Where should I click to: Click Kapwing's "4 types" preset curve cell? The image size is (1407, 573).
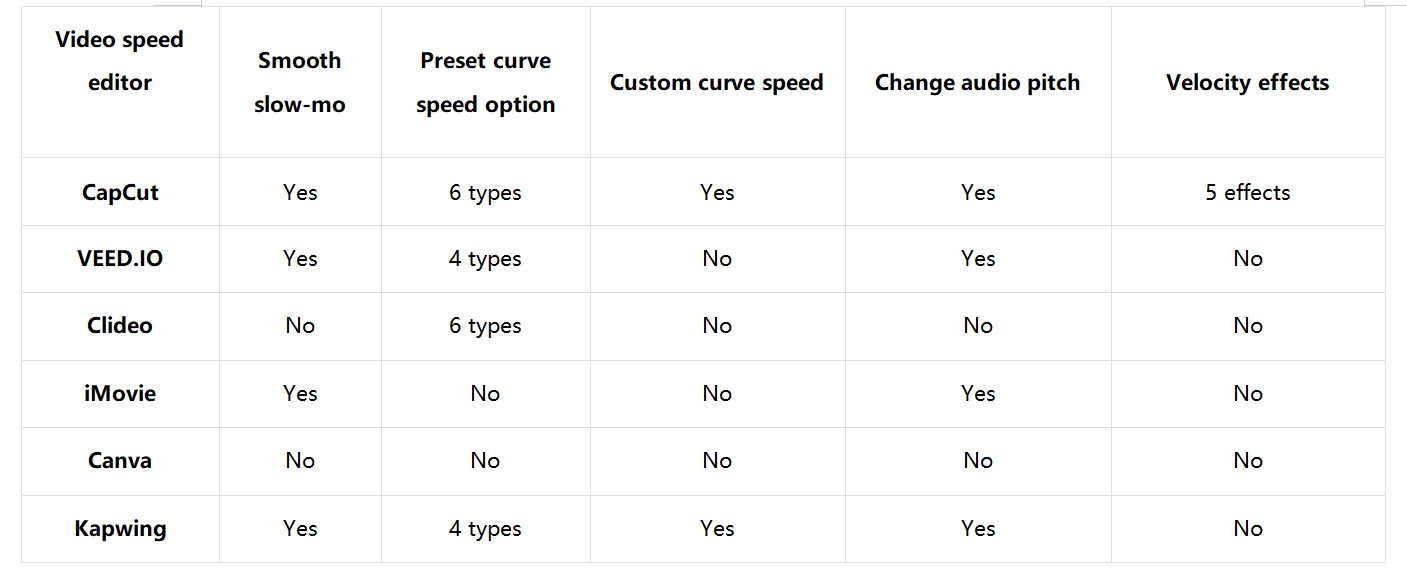click(485, 528)
